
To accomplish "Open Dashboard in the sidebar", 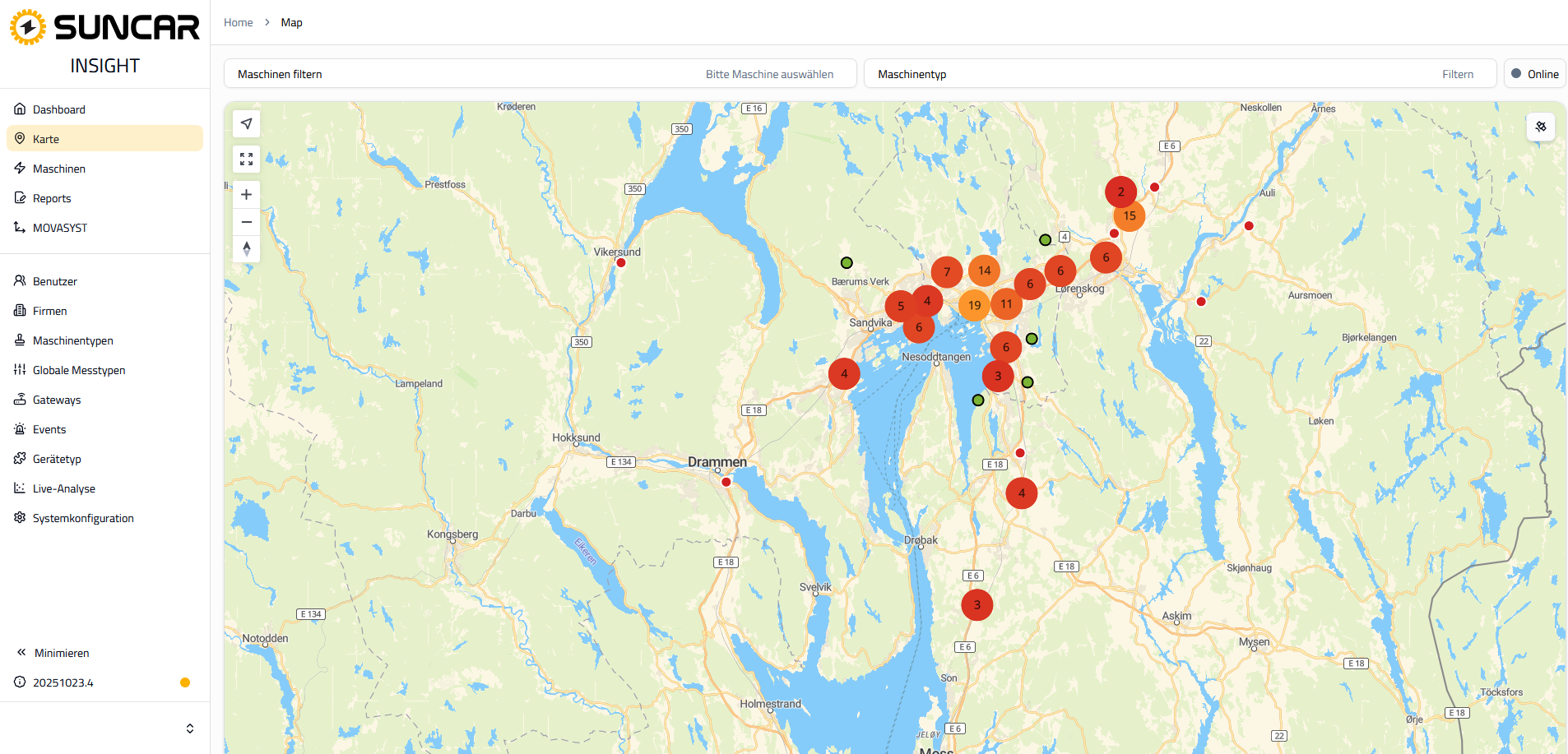I will pos(58,109).
